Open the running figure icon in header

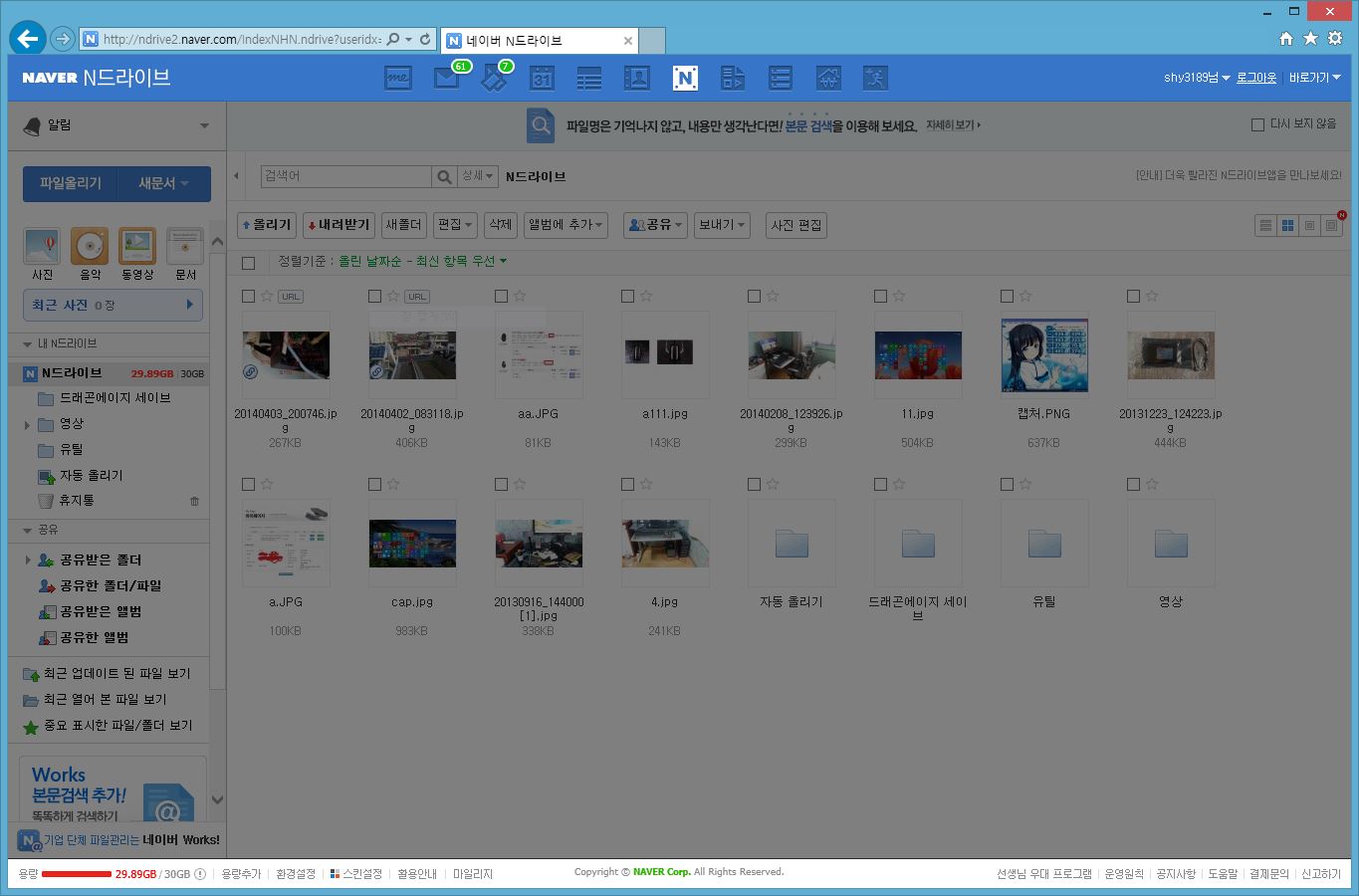click(x=875, y=78)
